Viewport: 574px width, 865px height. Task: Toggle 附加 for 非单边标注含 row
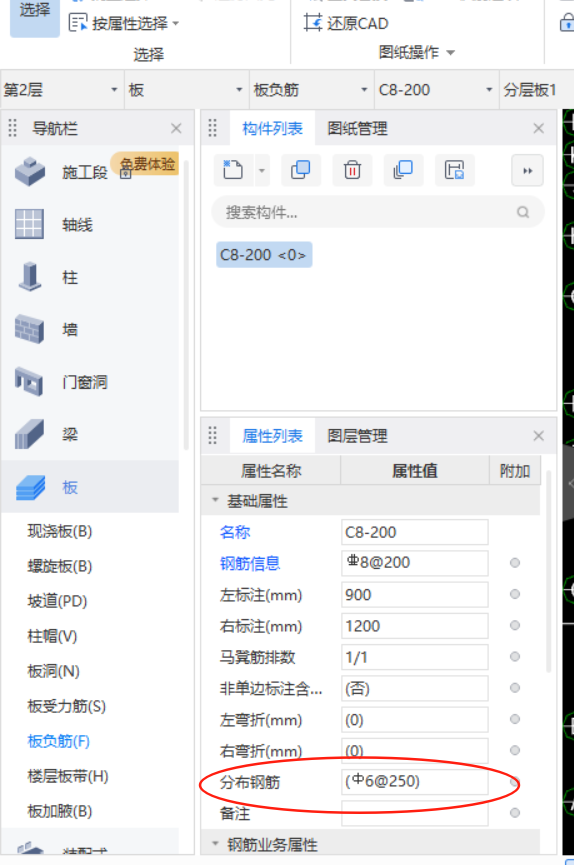[515, 688]
